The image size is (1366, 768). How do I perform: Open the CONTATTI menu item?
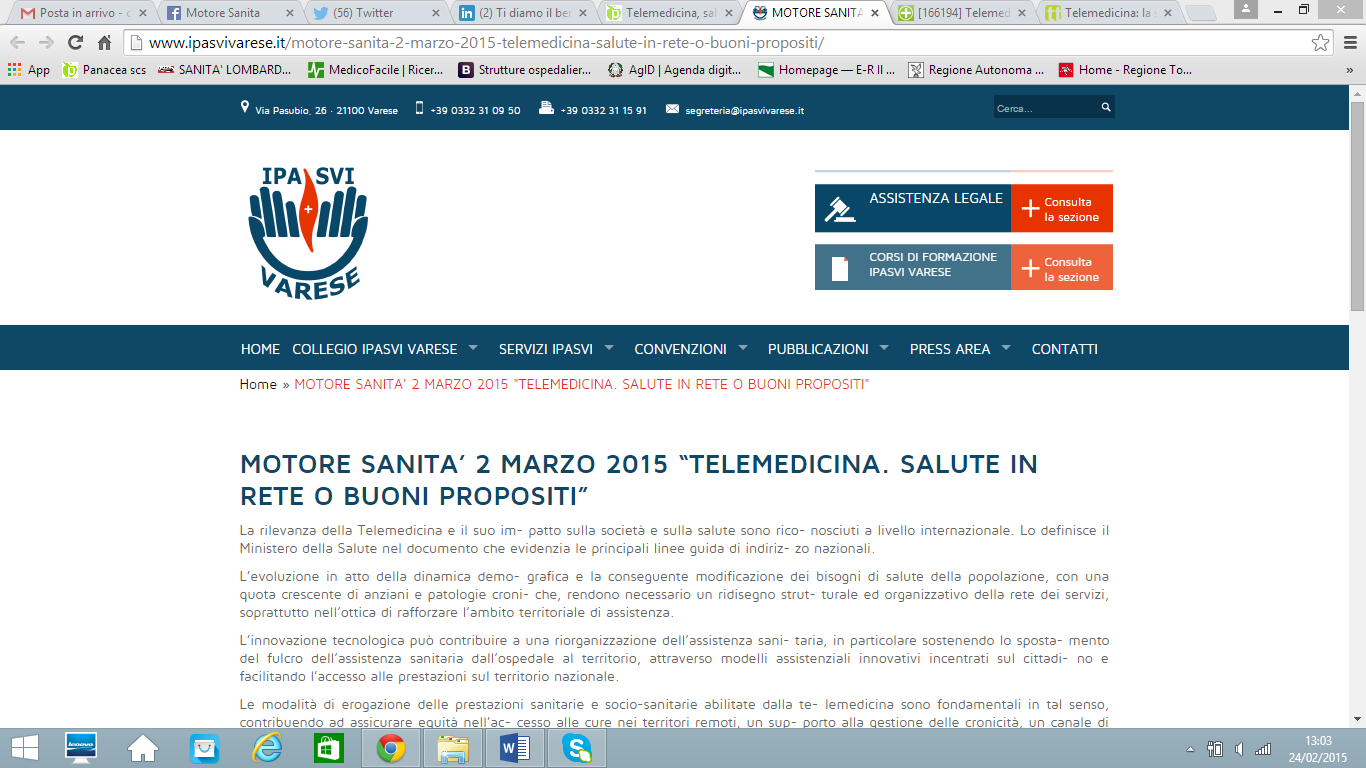(x=1065, y=349)
